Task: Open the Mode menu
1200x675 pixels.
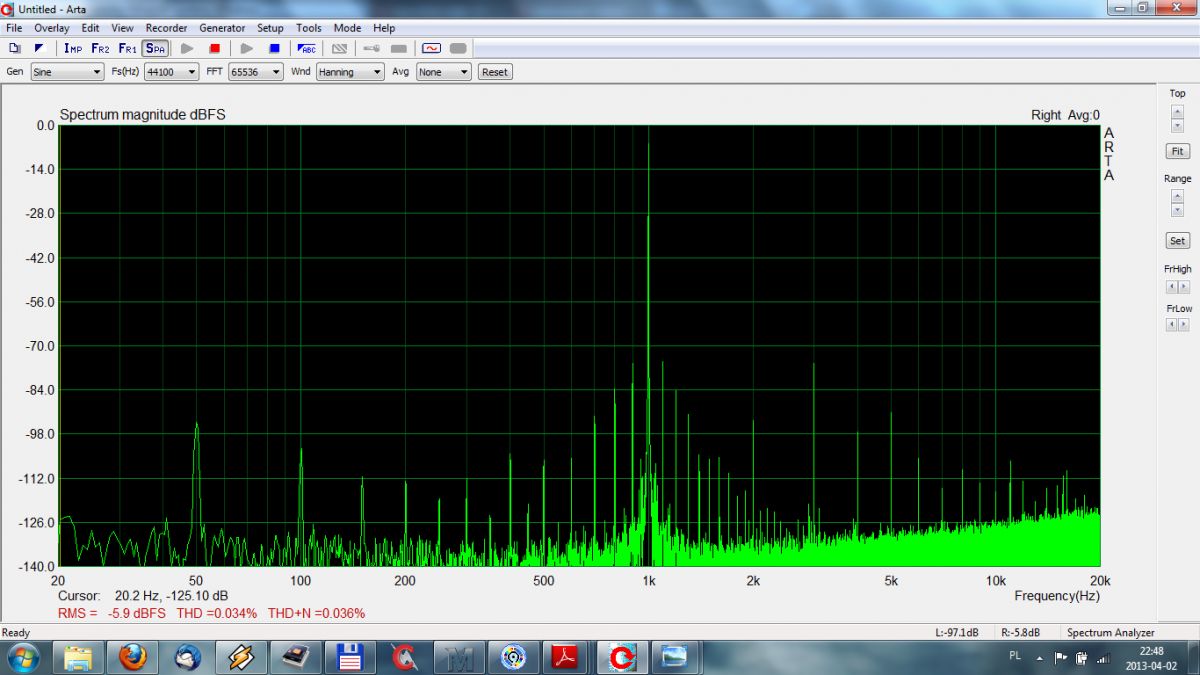Action: pyautogui.click(x=348, y=28)
